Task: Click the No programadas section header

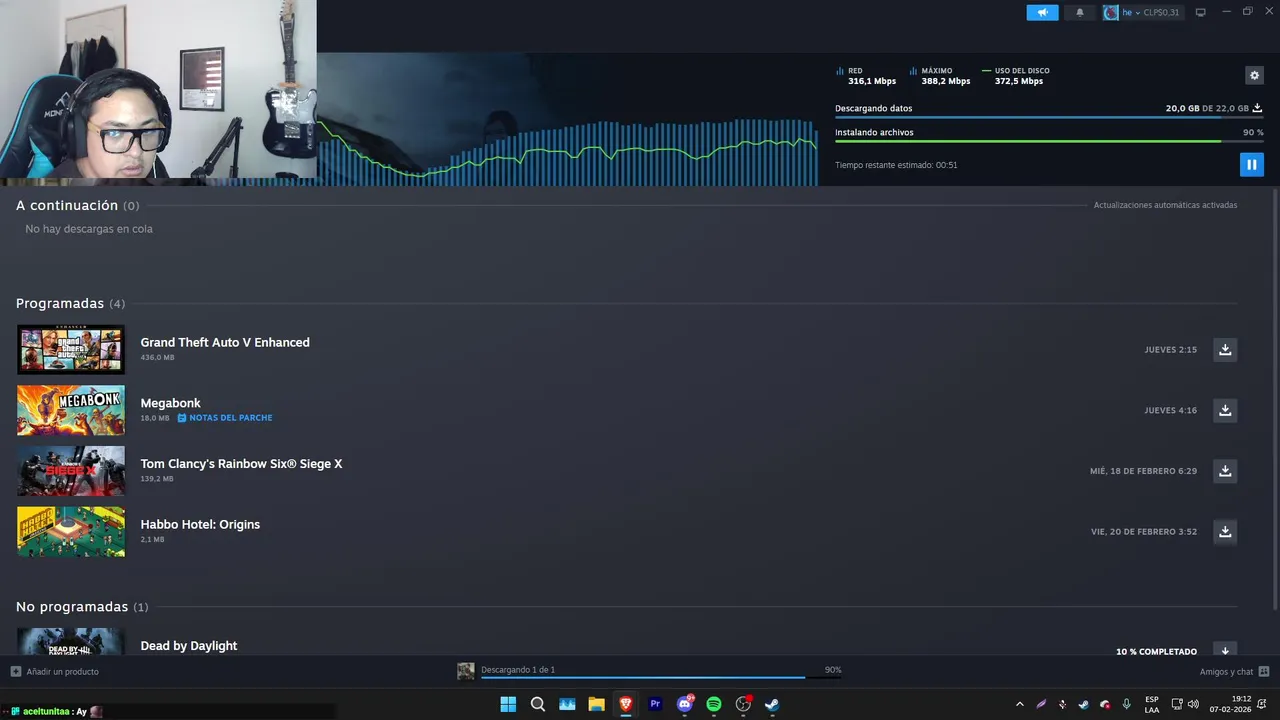Action: click(x=82, y=607)
